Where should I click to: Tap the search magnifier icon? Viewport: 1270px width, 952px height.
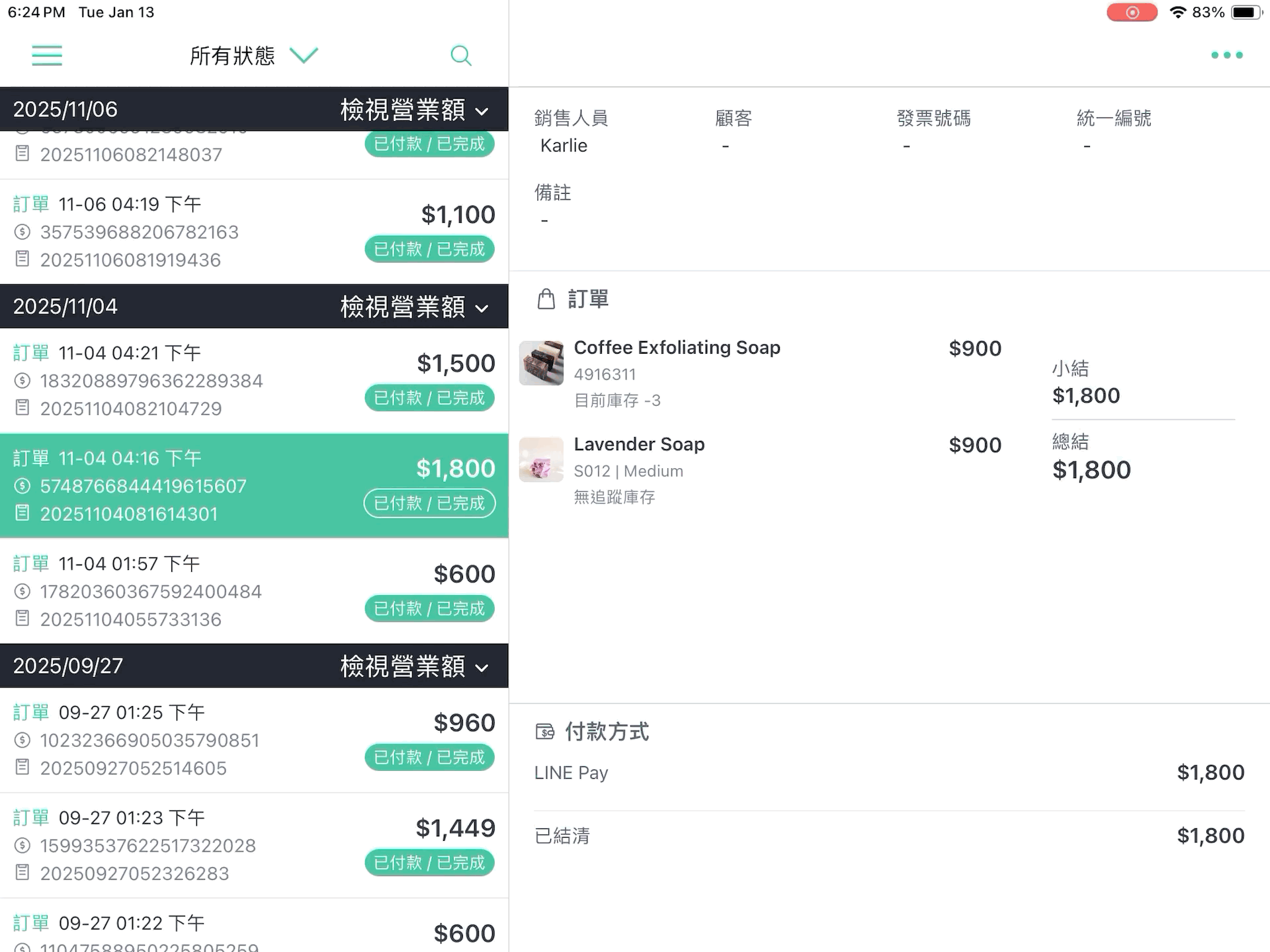coord(461,56)
